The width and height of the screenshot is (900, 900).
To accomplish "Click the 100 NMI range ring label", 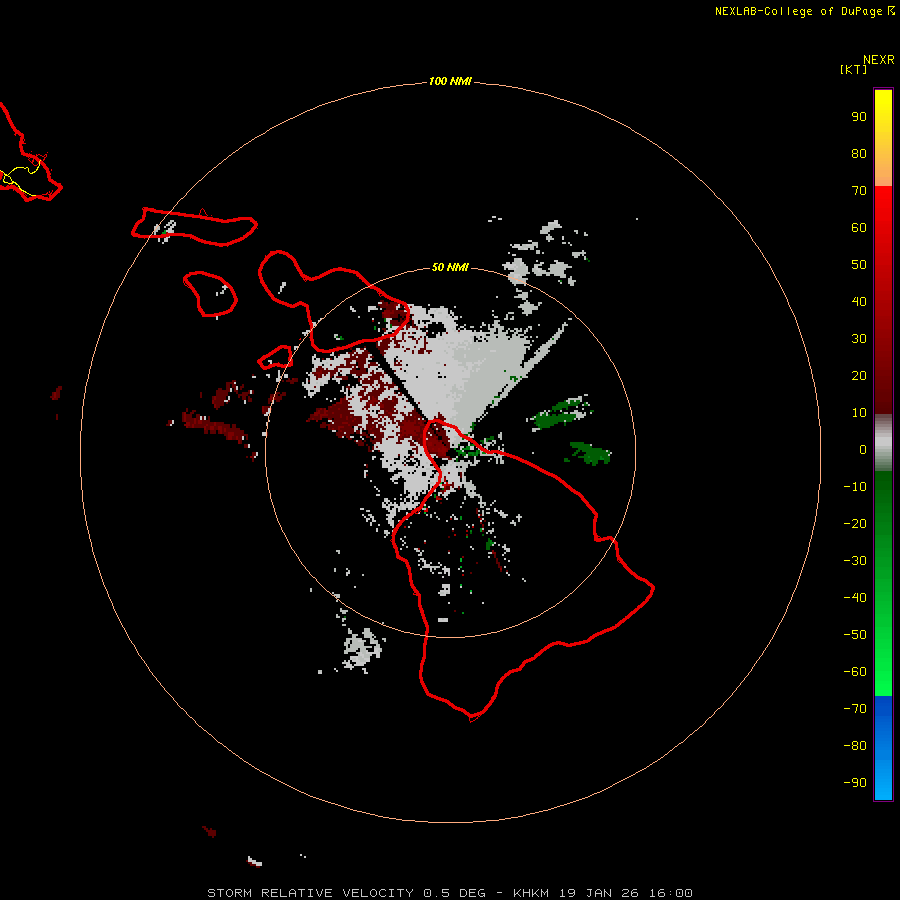I will pyautogui.click(x=449, y=81).
